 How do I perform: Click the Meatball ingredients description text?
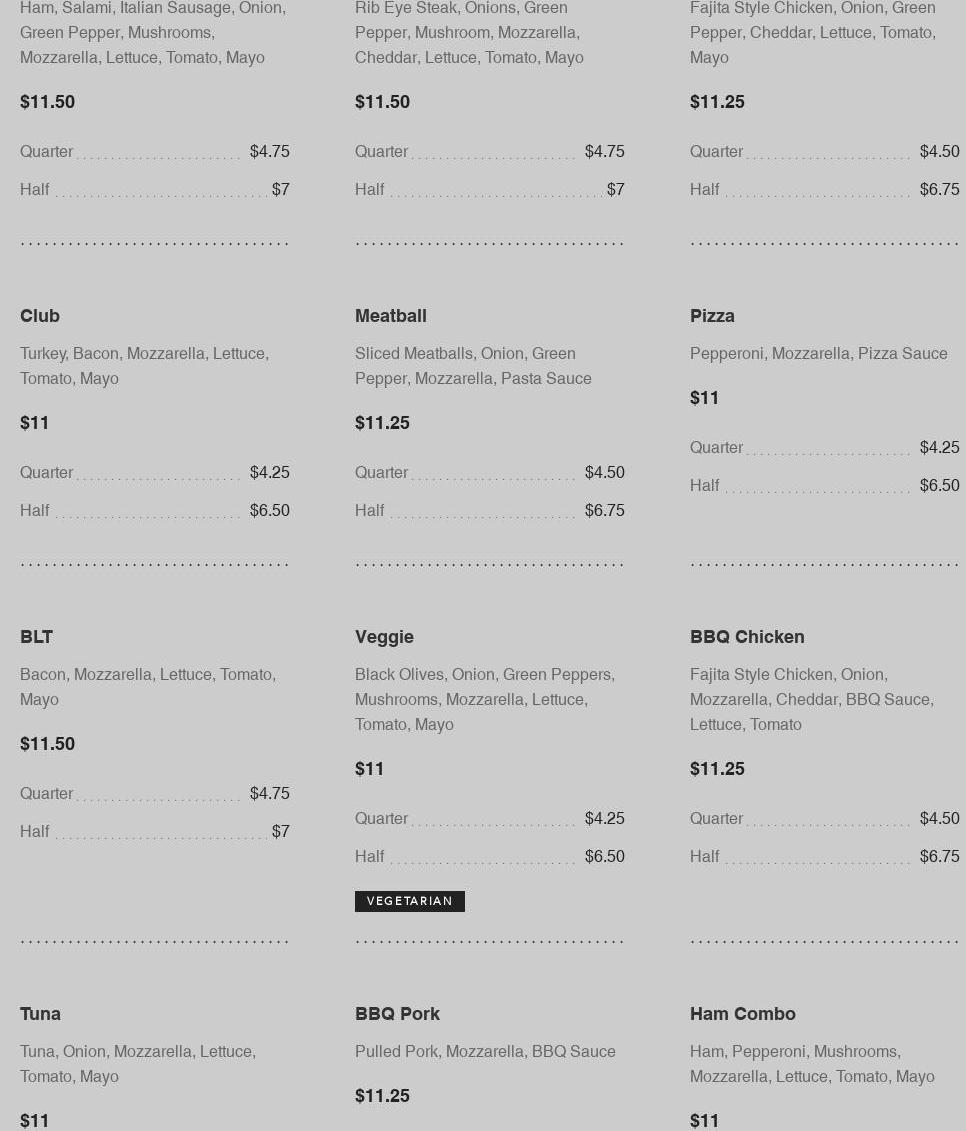pyautogui.click(x=473, y=366)
